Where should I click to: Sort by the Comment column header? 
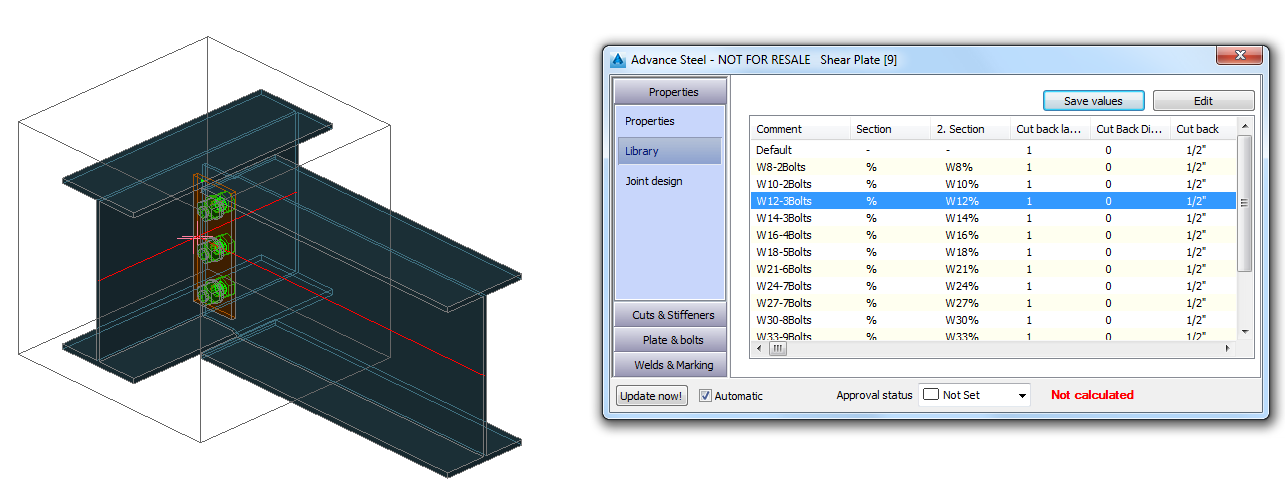coord(800,129)
